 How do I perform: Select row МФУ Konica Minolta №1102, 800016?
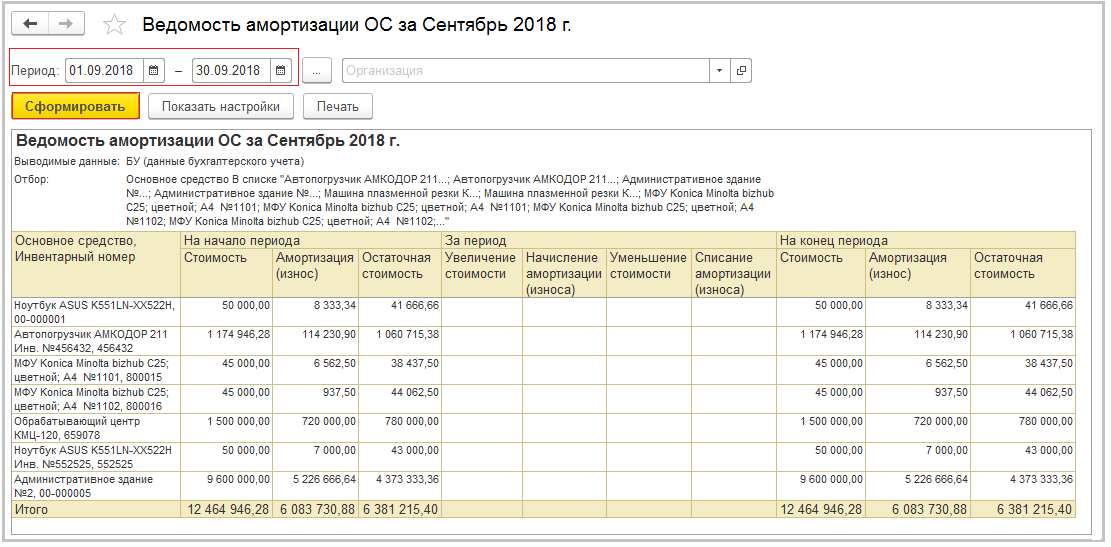pyautogui.click(x=543, y=399)
